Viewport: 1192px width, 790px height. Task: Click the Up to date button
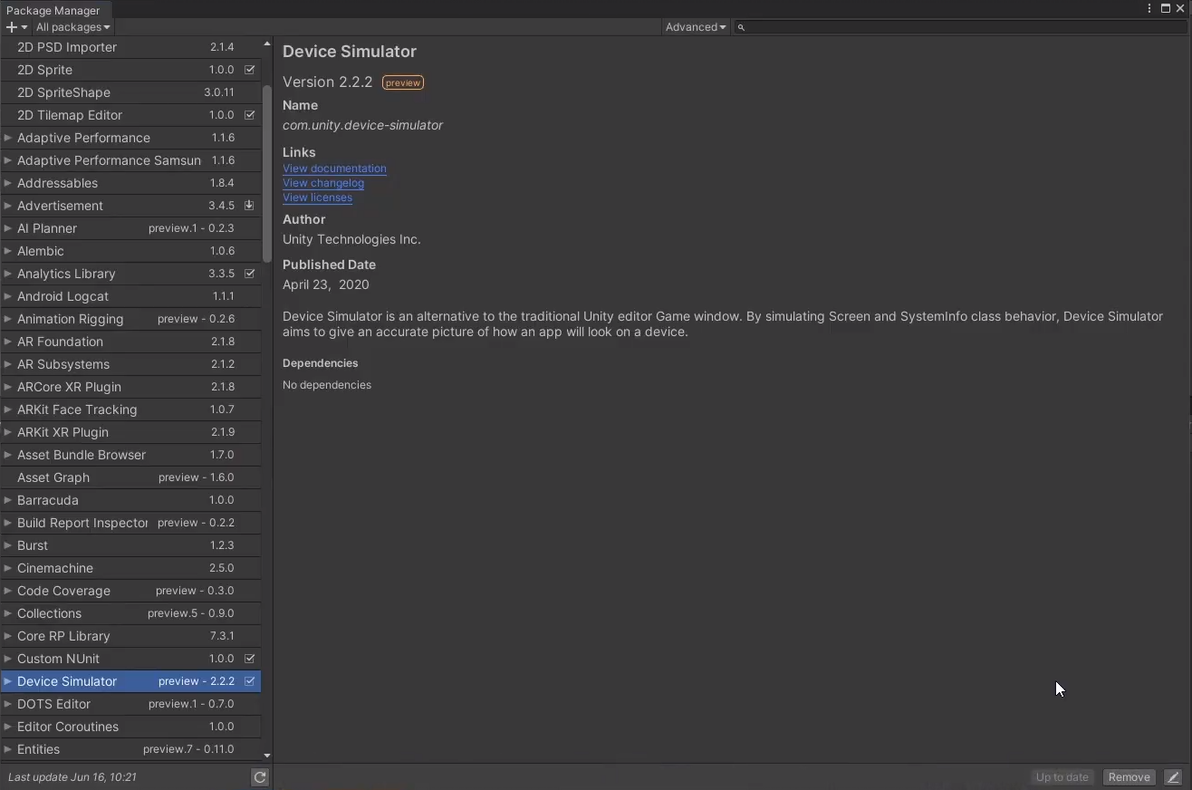pyautogui.click(x=1062, y=777)
